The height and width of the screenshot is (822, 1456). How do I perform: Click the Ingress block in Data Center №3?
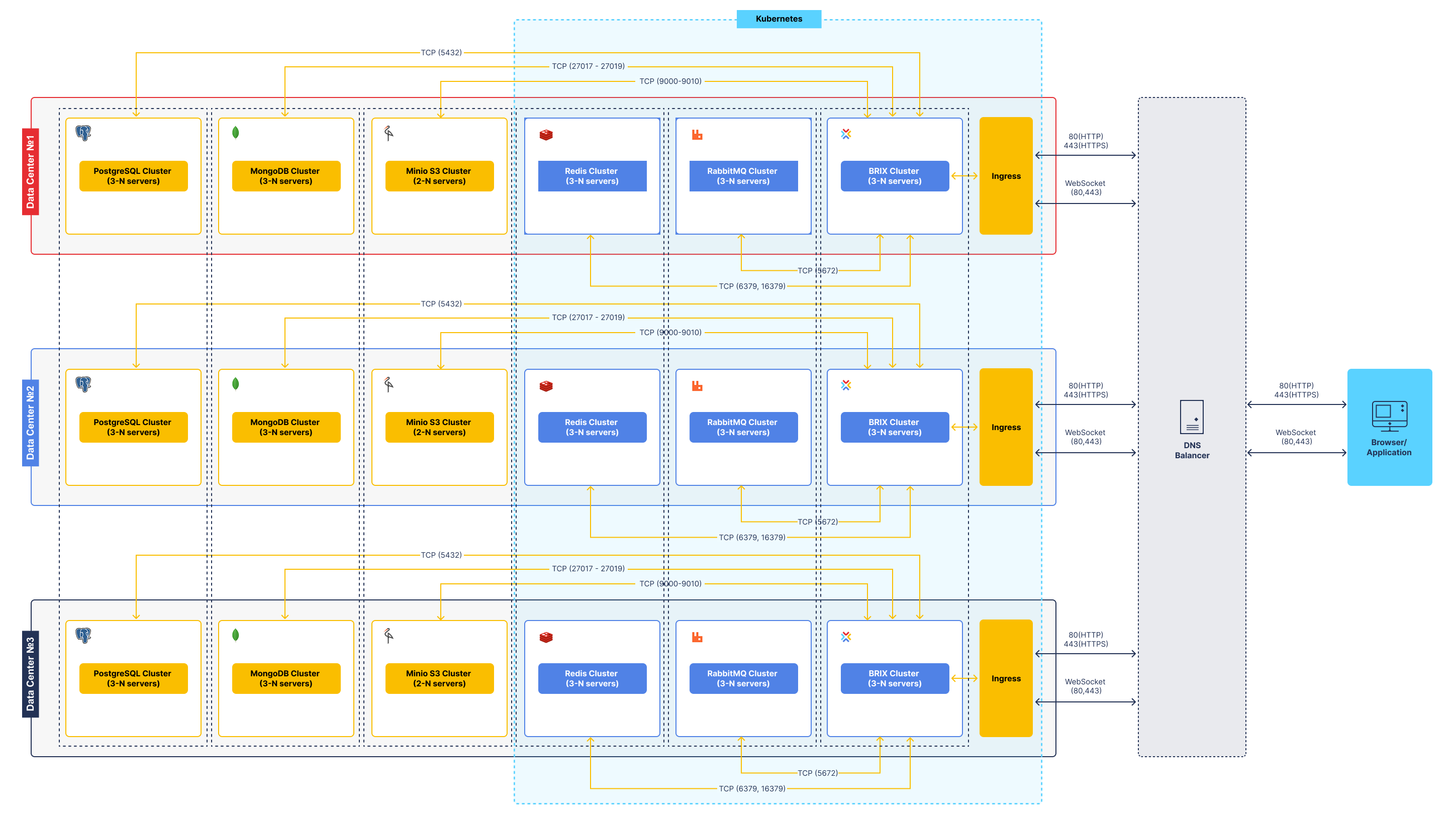click(x=1006, y=678)
